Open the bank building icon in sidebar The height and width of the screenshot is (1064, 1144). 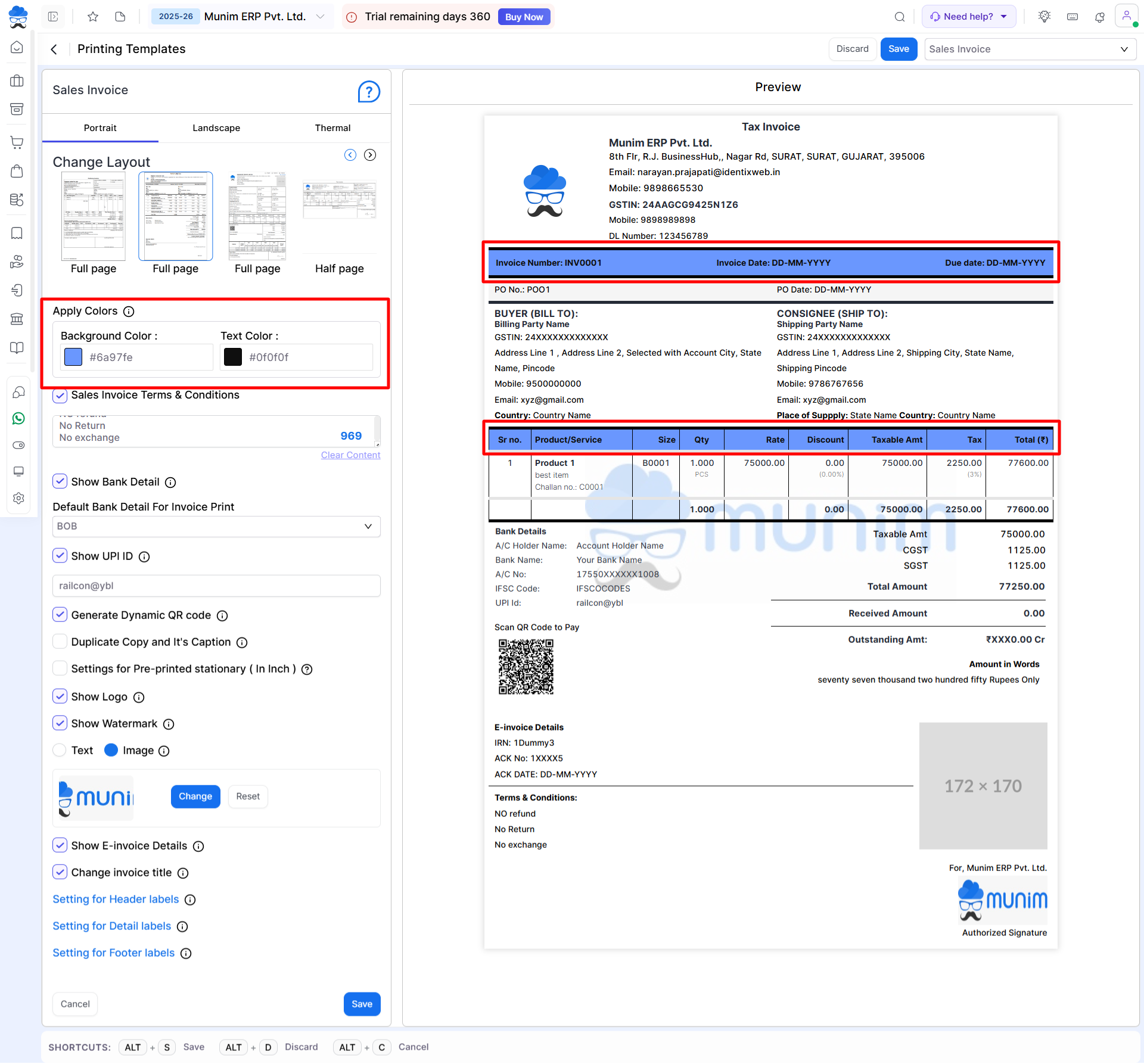(x=17, y=319)
